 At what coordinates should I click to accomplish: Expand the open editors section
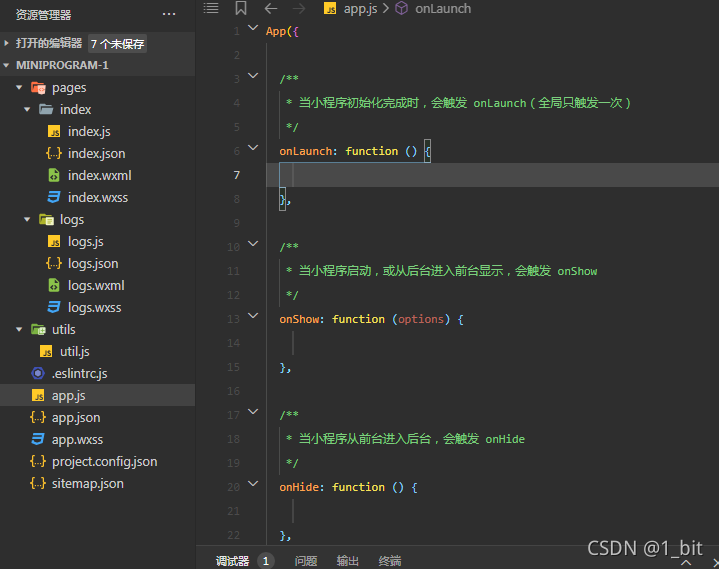pos(6,43)
